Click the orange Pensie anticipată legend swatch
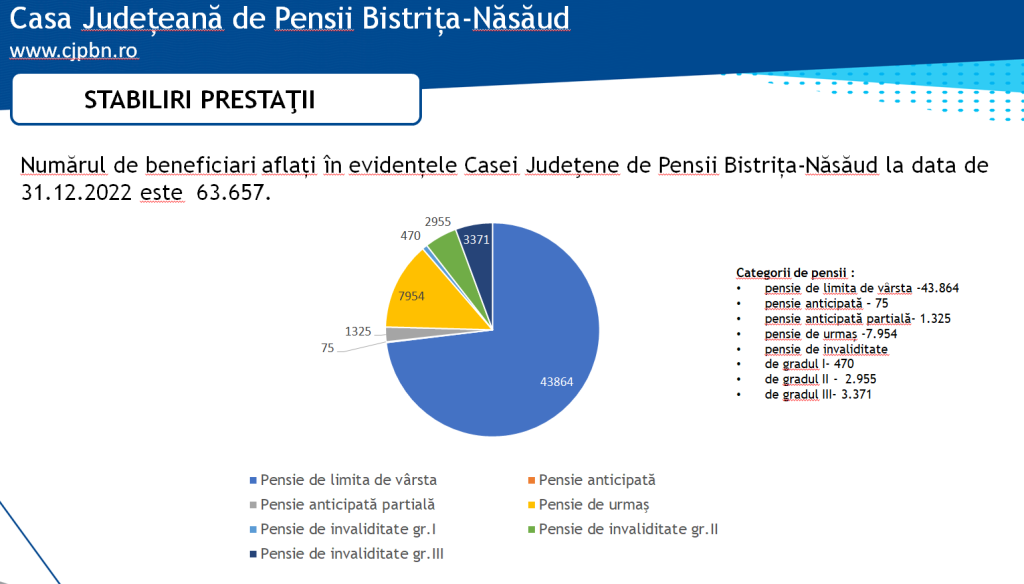Viewport: 1024px width, 584px height. tap(532, 481)
